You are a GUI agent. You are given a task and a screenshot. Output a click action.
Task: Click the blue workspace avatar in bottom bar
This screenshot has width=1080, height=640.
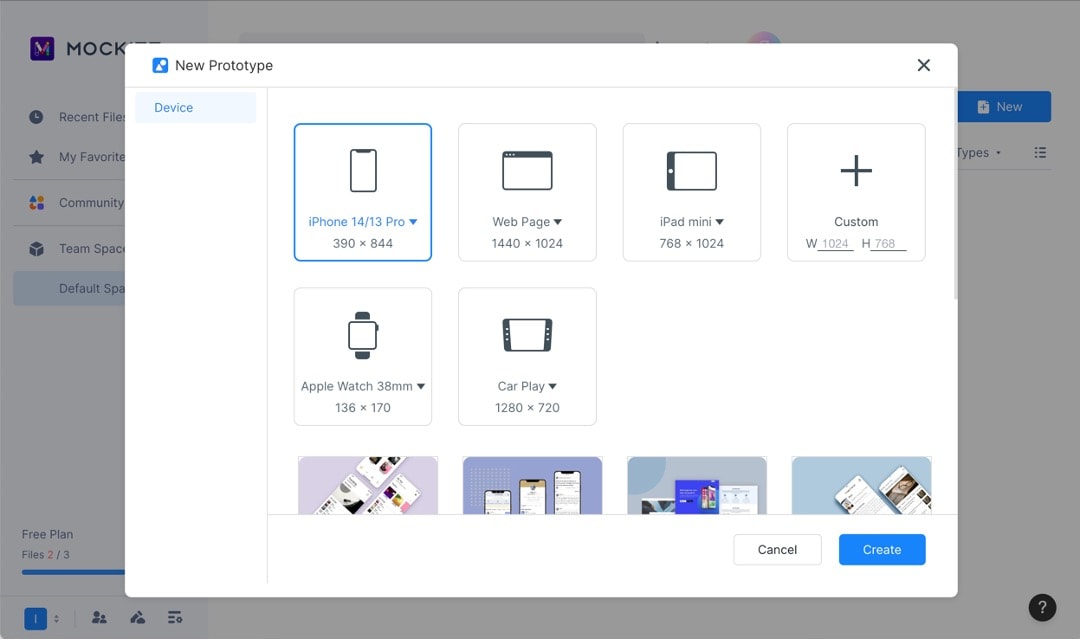(x=35, y=619)
